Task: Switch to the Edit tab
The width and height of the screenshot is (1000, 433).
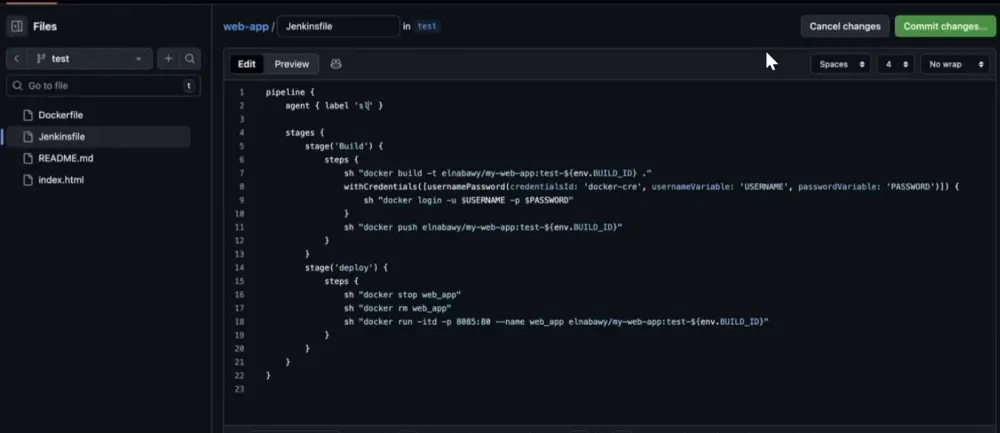Action: tap(247, 64)
